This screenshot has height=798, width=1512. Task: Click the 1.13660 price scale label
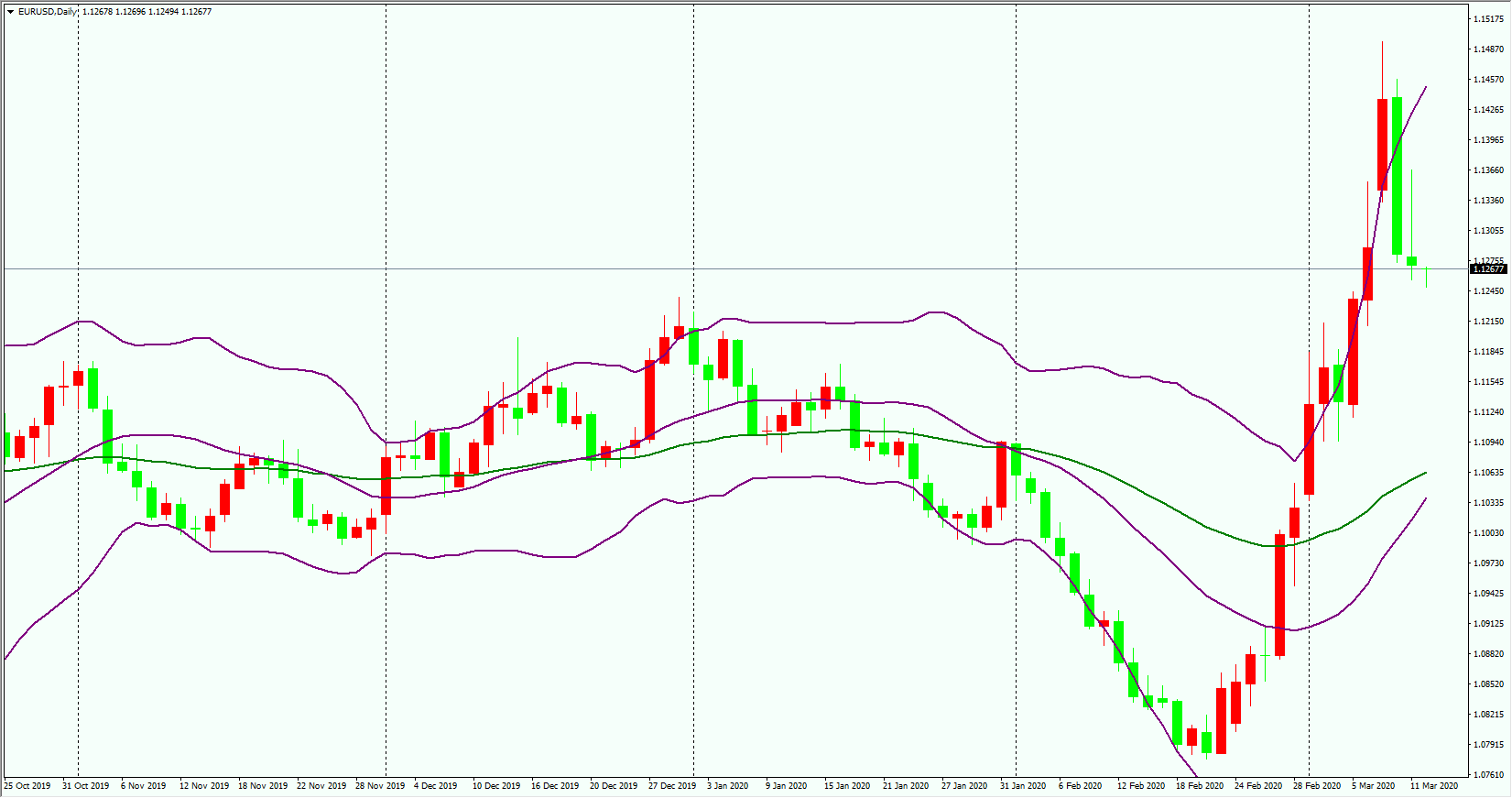[1488, 169]
